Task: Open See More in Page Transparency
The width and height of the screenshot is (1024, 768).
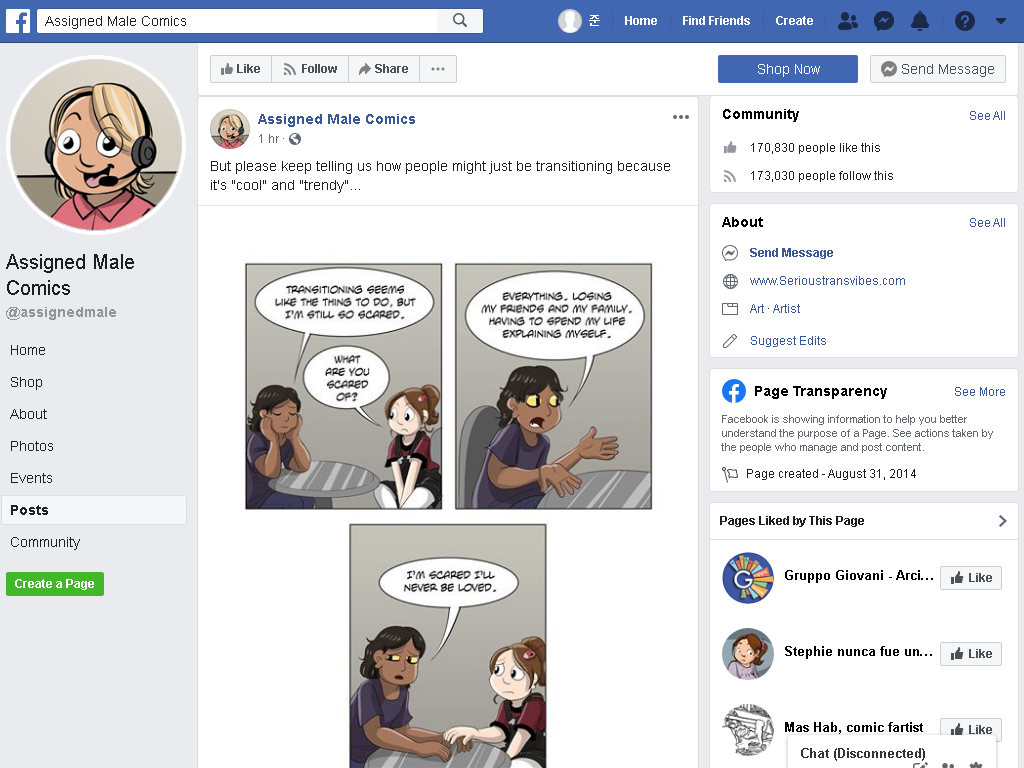Action: click(979, 392)
